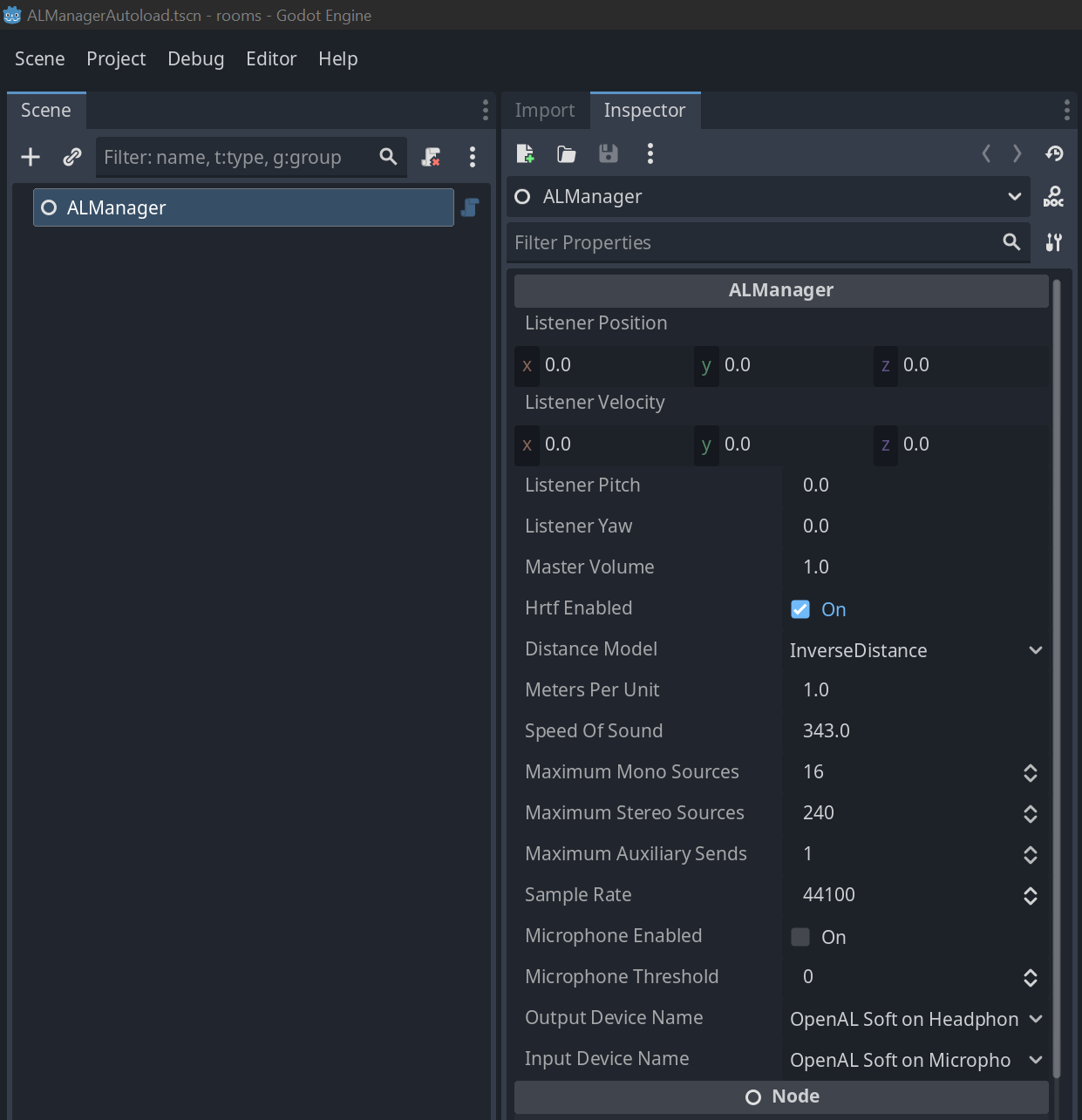Edit Listener Velocity x value field
The height and width of the screenshot is (1120, 1082).
603,445
